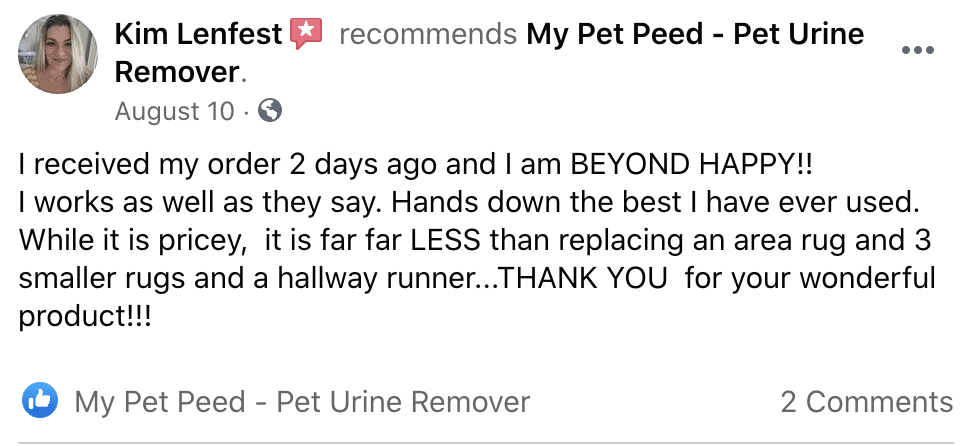Click the line starting I received my order

(414, 165)
